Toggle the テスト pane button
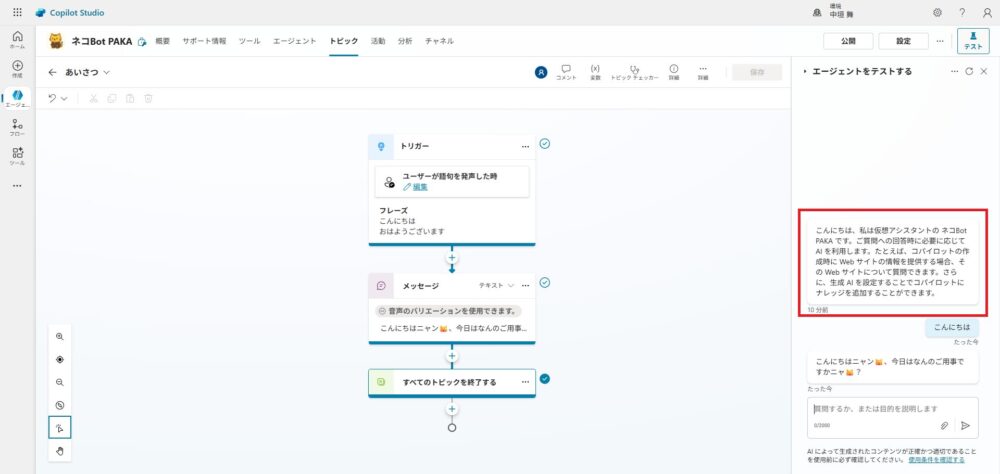This screenshot has width=1000, height=474. (x=973, y=41)
